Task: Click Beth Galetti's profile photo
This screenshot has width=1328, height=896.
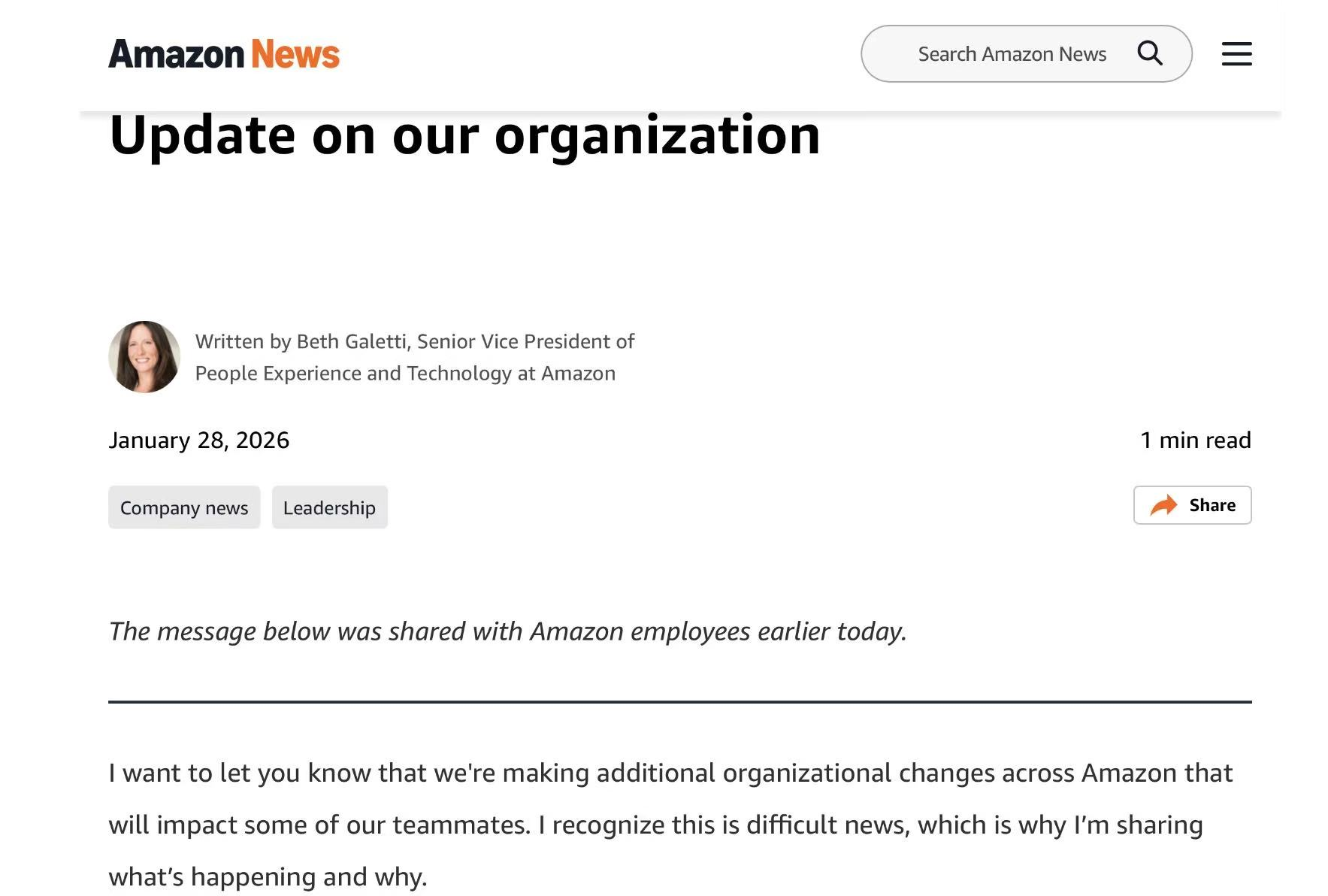Action: click(x=144, y=357)
